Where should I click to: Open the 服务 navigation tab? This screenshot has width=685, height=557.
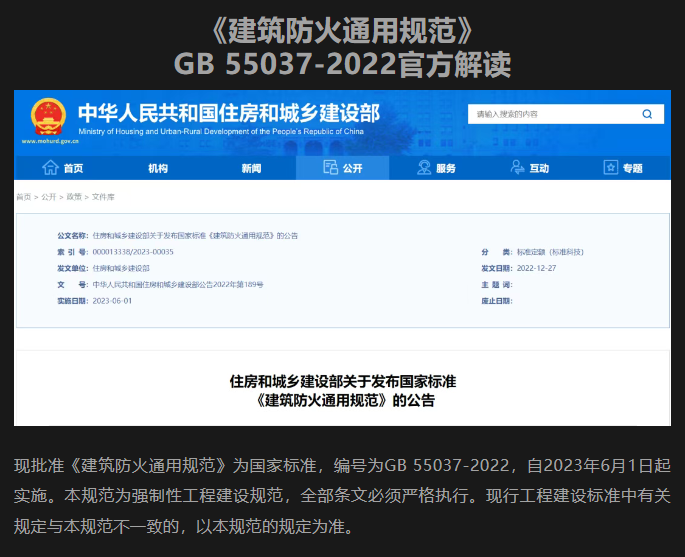tap(436, 168)
